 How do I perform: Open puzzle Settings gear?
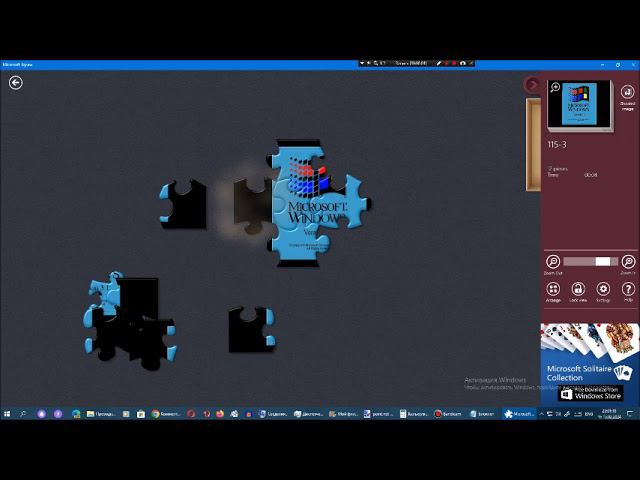[603, 289]
